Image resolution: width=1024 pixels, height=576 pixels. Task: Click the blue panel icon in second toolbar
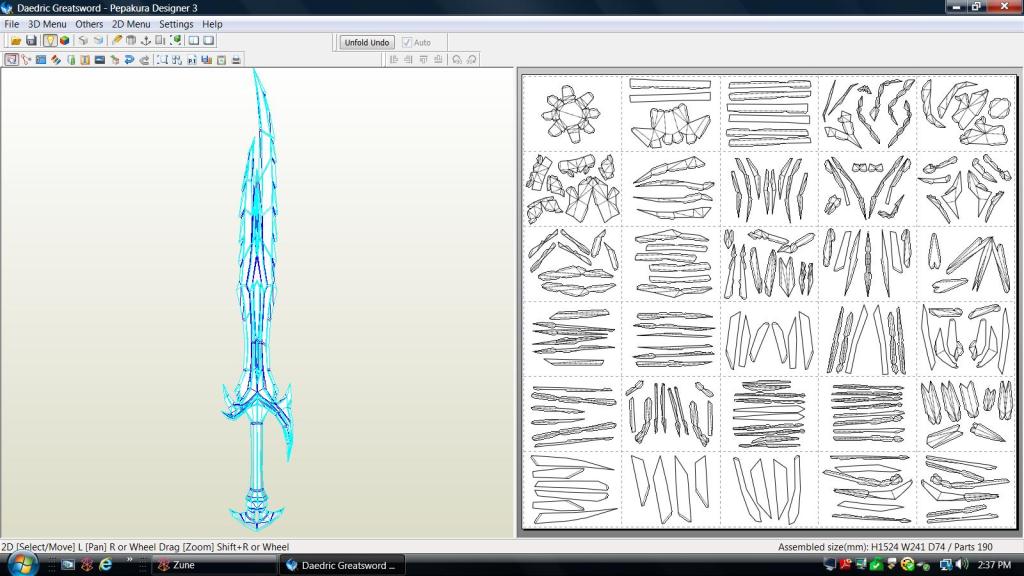pyautogui.click(x=40, y=59)
